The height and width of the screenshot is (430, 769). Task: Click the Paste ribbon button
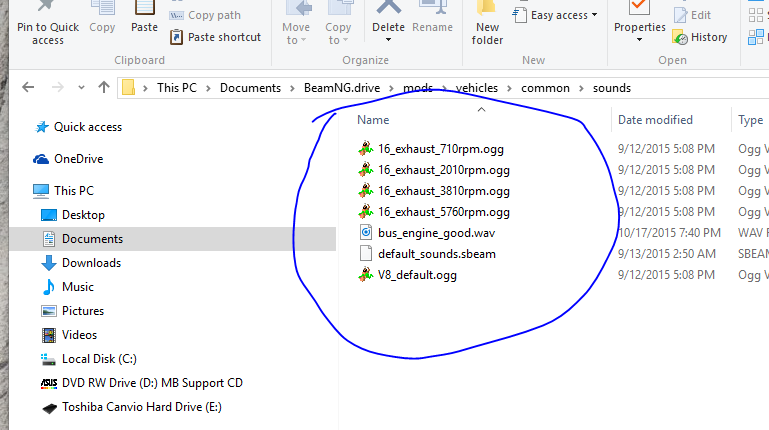click(144, 19)
